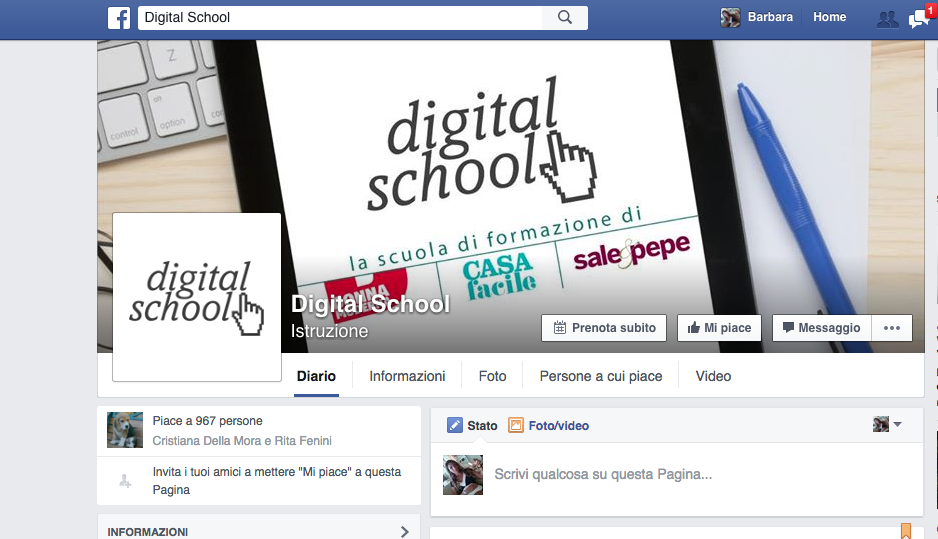Viewport: 938px width, 539px height.
Task: Switch to the Informazioni tab
Action: (407, 377)
